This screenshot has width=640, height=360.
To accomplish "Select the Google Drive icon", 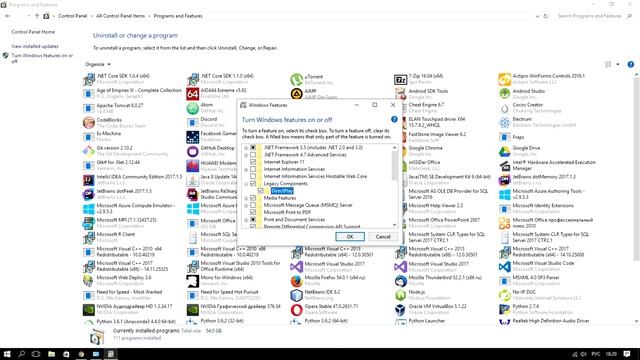I will [504, 151].
